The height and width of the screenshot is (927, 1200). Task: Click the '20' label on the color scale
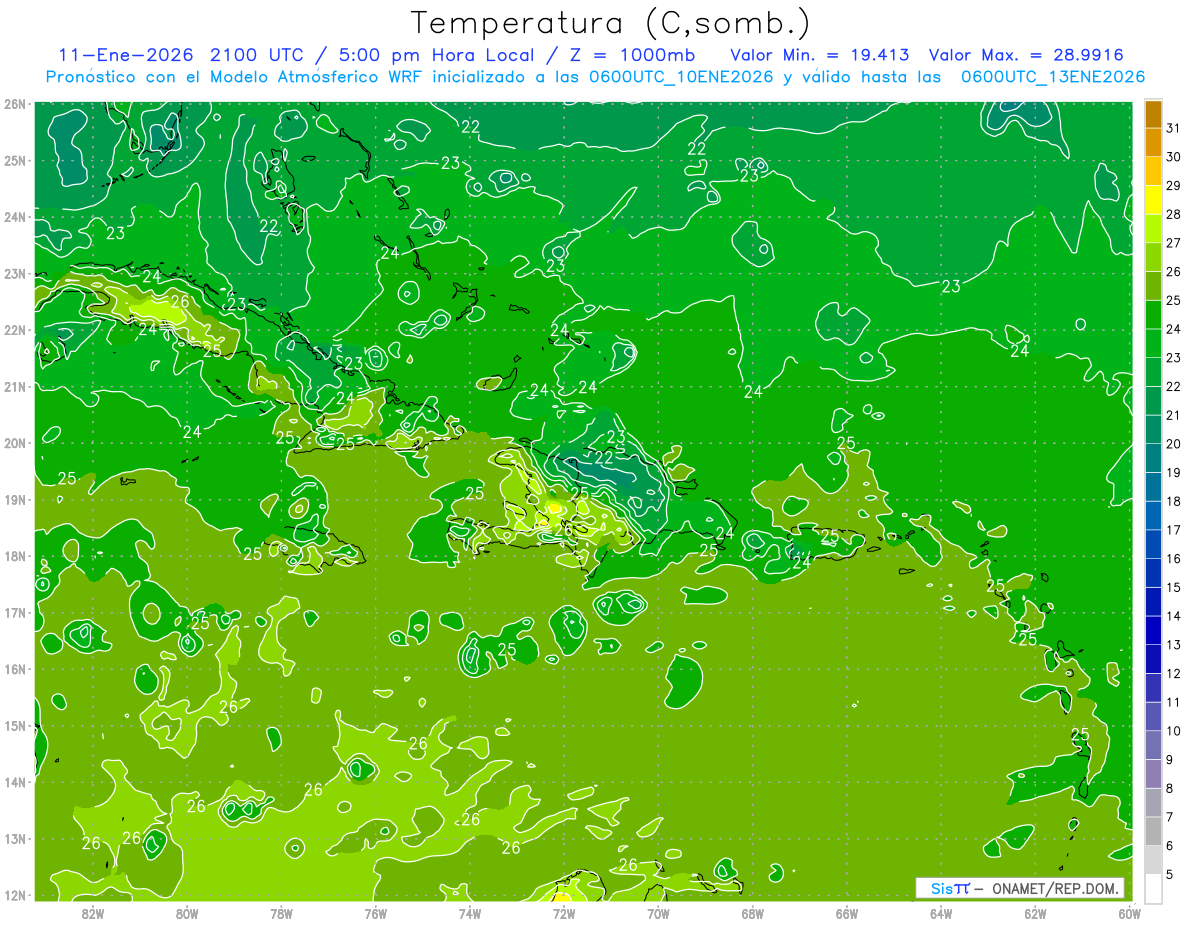[1173, 444]
